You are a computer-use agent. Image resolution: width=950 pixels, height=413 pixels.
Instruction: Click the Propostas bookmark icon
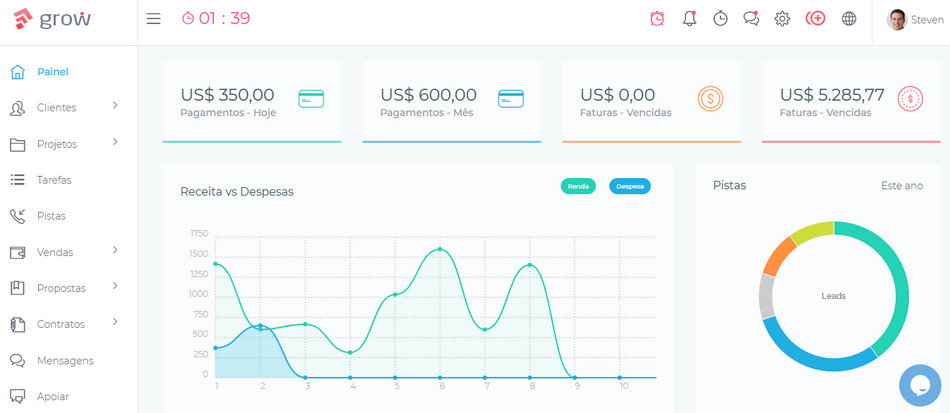click(x=18, y=288)
